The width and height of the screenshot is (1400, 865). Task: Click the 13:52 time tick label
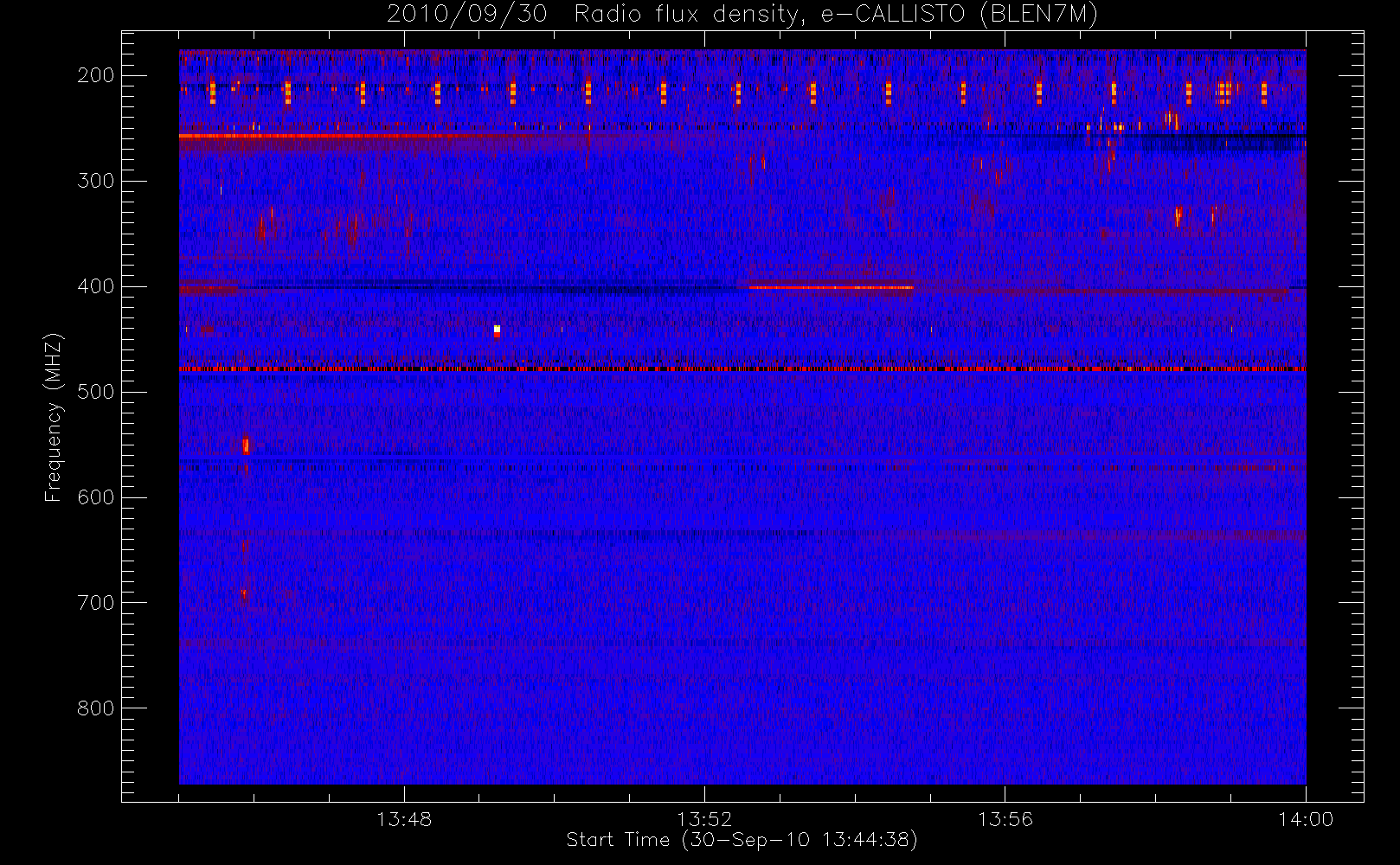pyautogui.click(x=704, y=819)
